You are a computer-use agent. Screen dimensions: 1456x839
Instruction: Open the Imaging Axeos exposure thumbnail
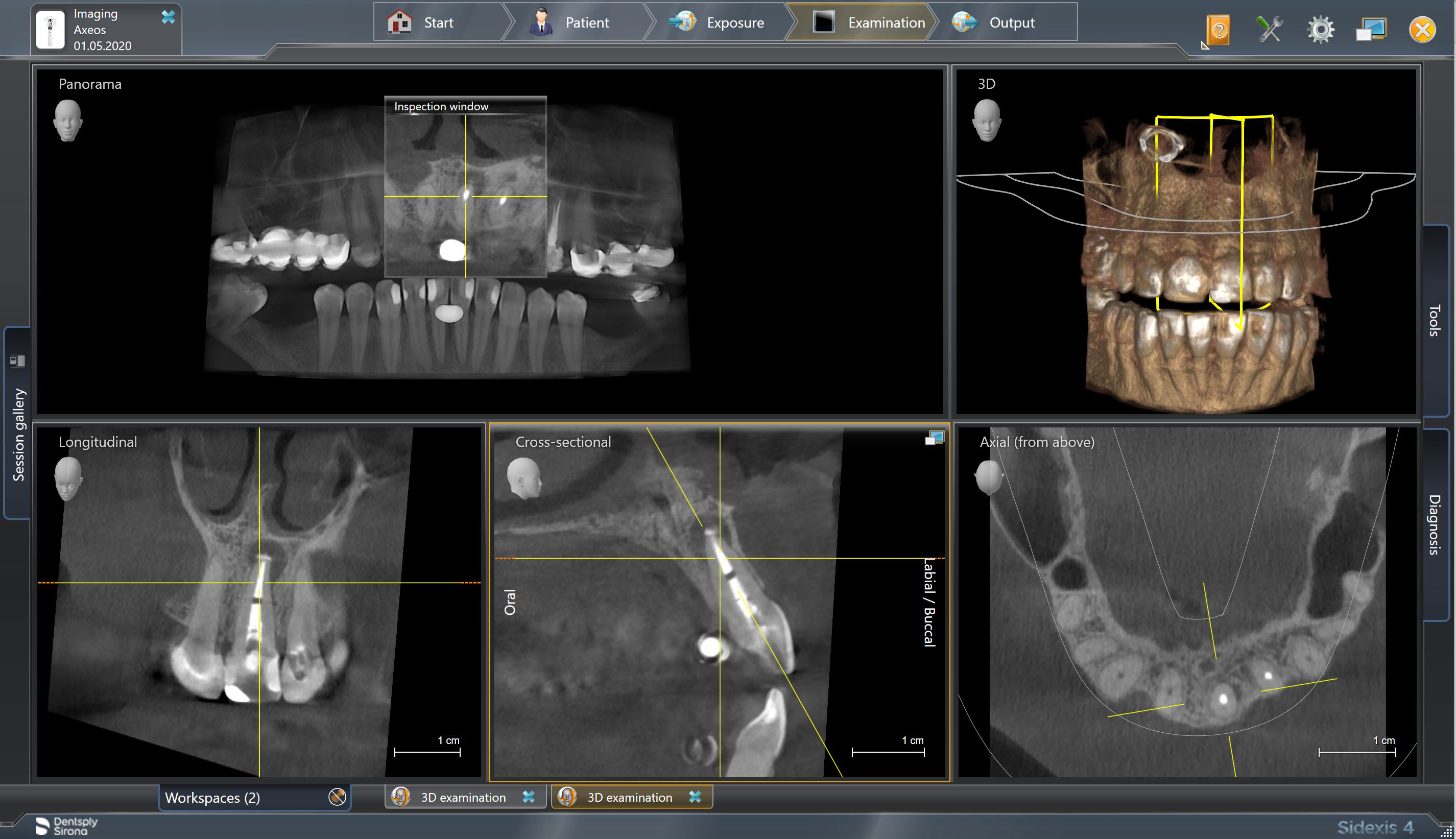tap(51, 30)
